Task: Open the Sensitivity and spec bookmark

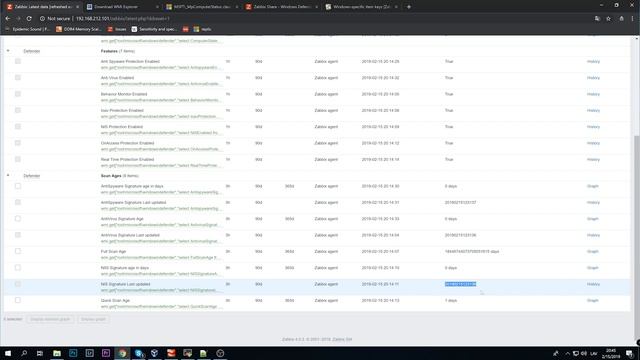Action: 154,29
